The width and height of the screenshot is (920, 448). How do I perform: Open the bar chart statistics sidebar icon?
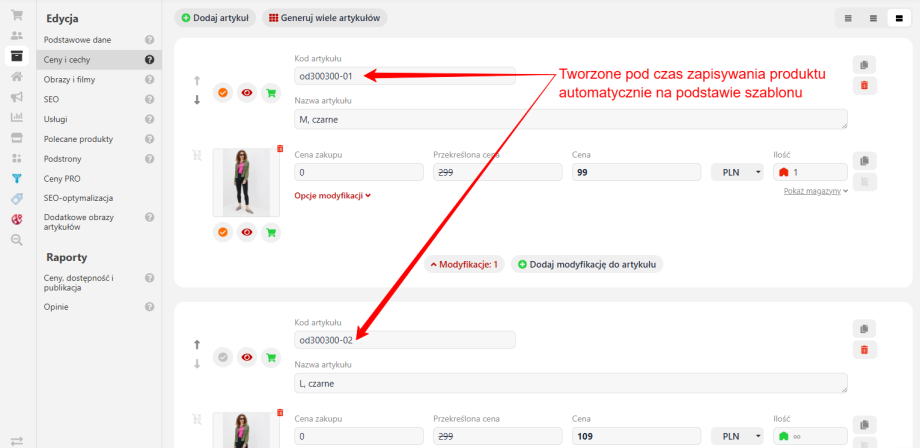pyautogui.click(x=17, y=117)
